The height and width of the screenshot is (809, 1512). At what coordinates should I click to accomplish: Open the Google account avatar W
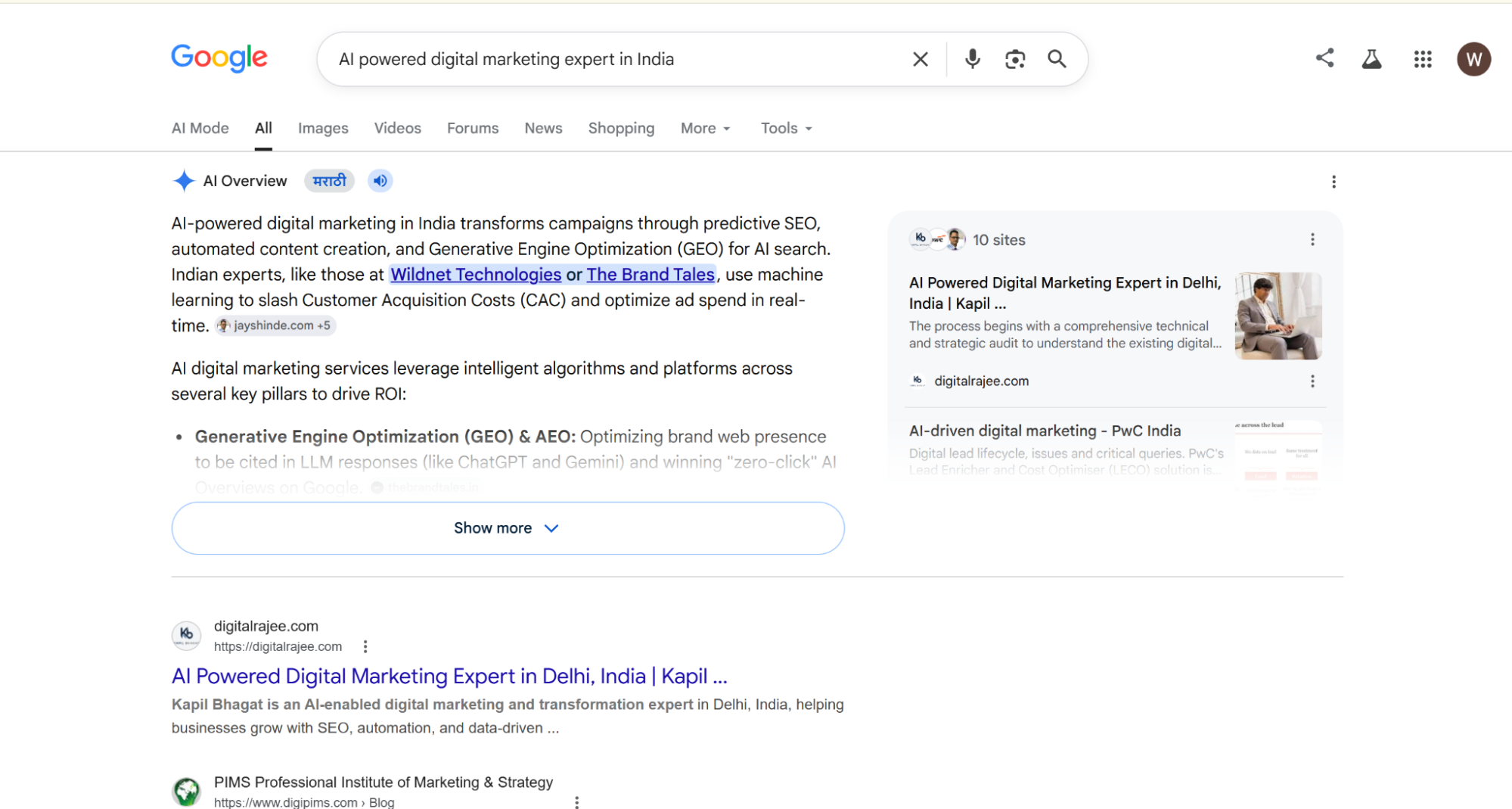tap(1473, 59)
